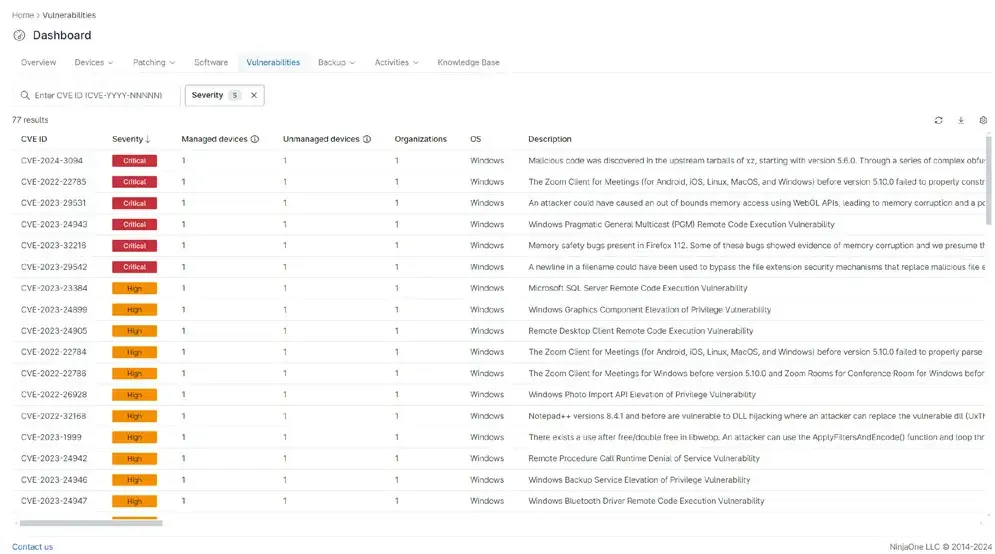Sort by OS column header
Screen dimensions: 995x554
click(475, 139)
